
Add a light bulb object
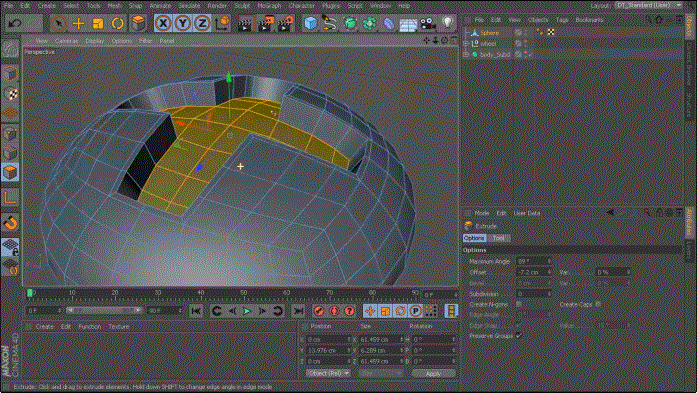pyautogui.click(x=447, y=22)
